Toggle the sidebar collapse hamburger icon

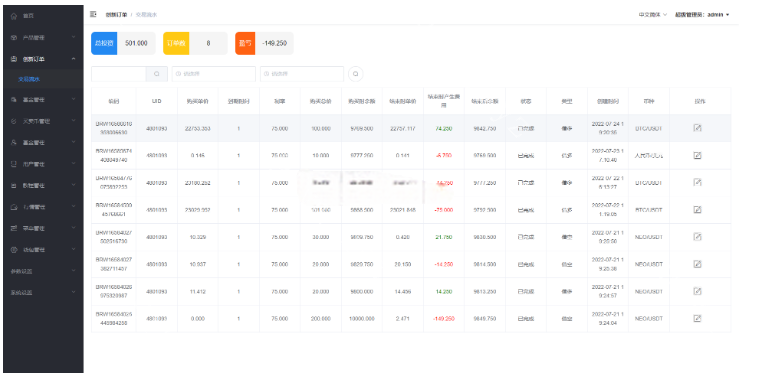(x=93, y=14)
